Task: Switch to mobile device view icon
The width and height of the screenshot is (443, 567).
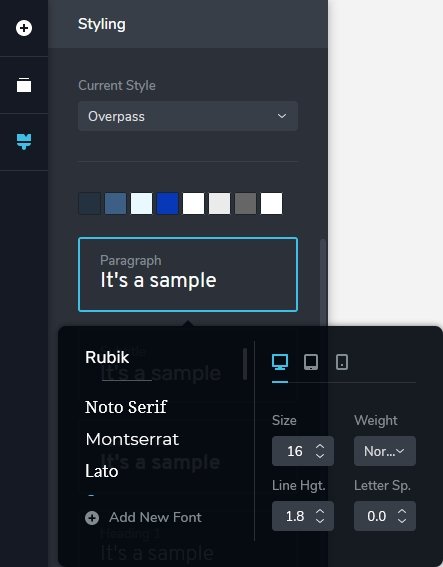Action: point(342,362)
